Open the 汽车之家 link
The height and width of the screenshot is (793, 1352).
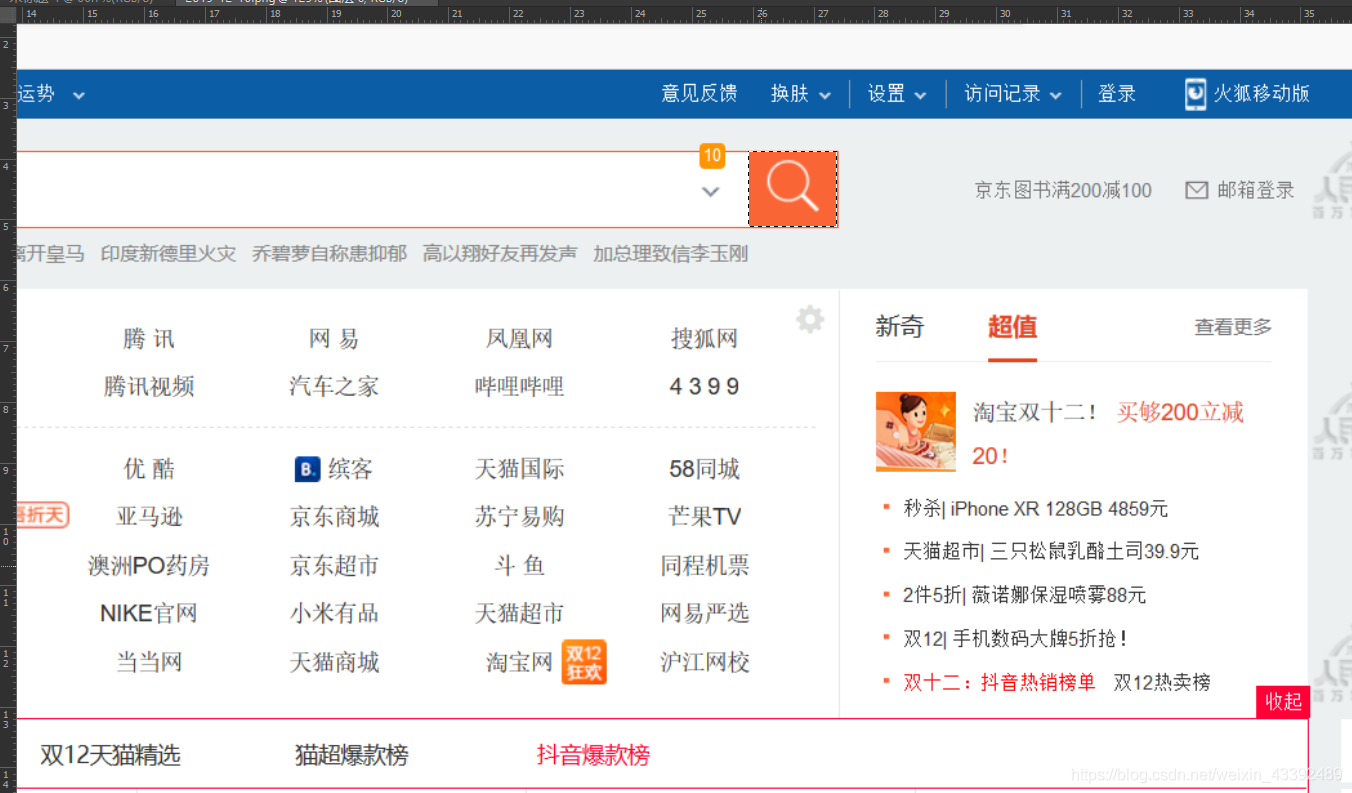pyautogui.click(x=334, y=387)
